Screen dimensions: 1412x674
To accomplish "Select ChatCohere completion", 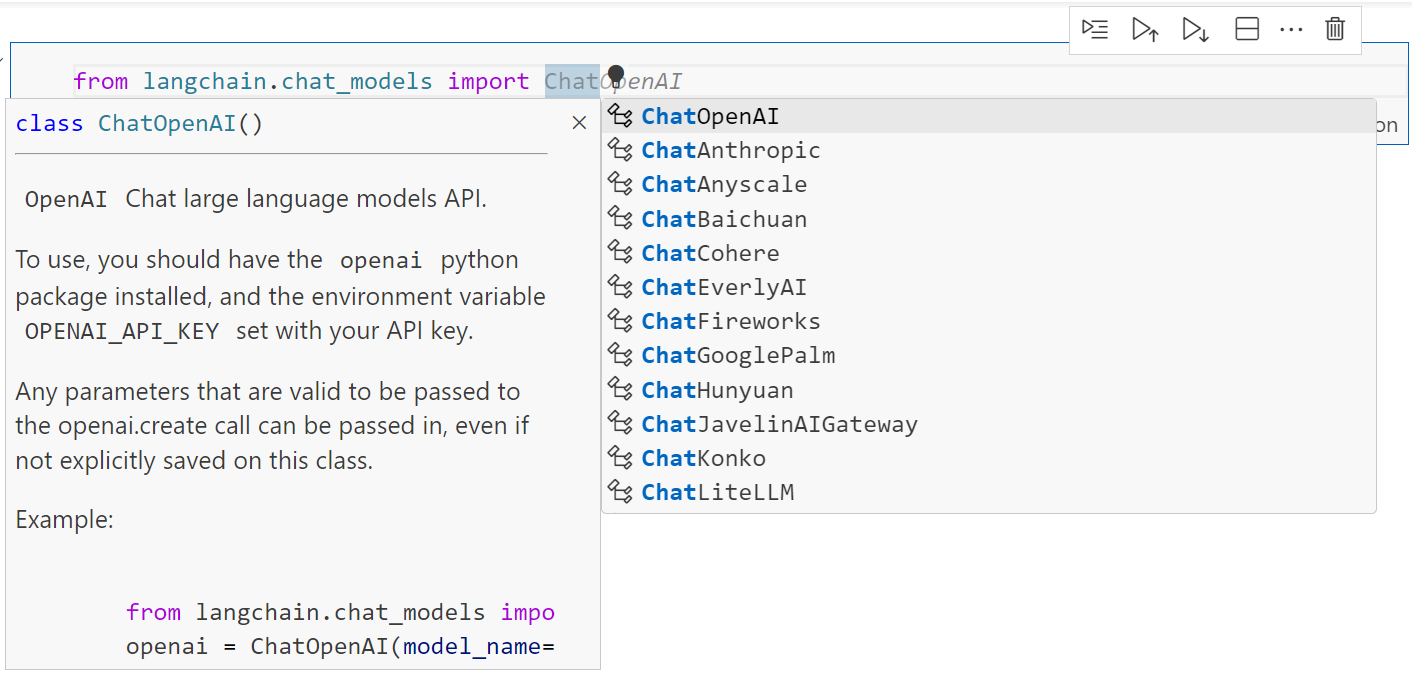I will (988, 253).
